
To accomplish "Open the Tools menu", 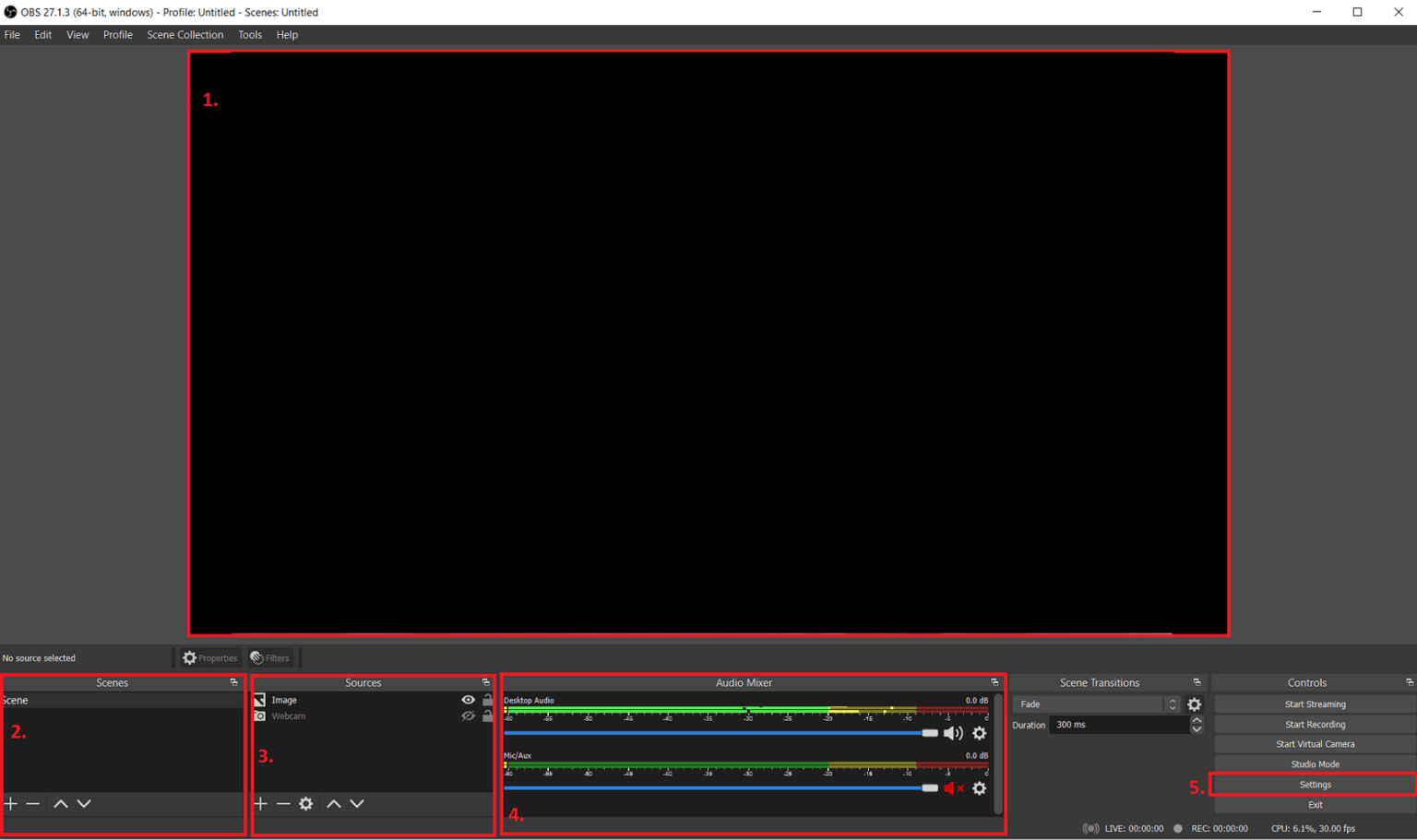I will (249, 35).
